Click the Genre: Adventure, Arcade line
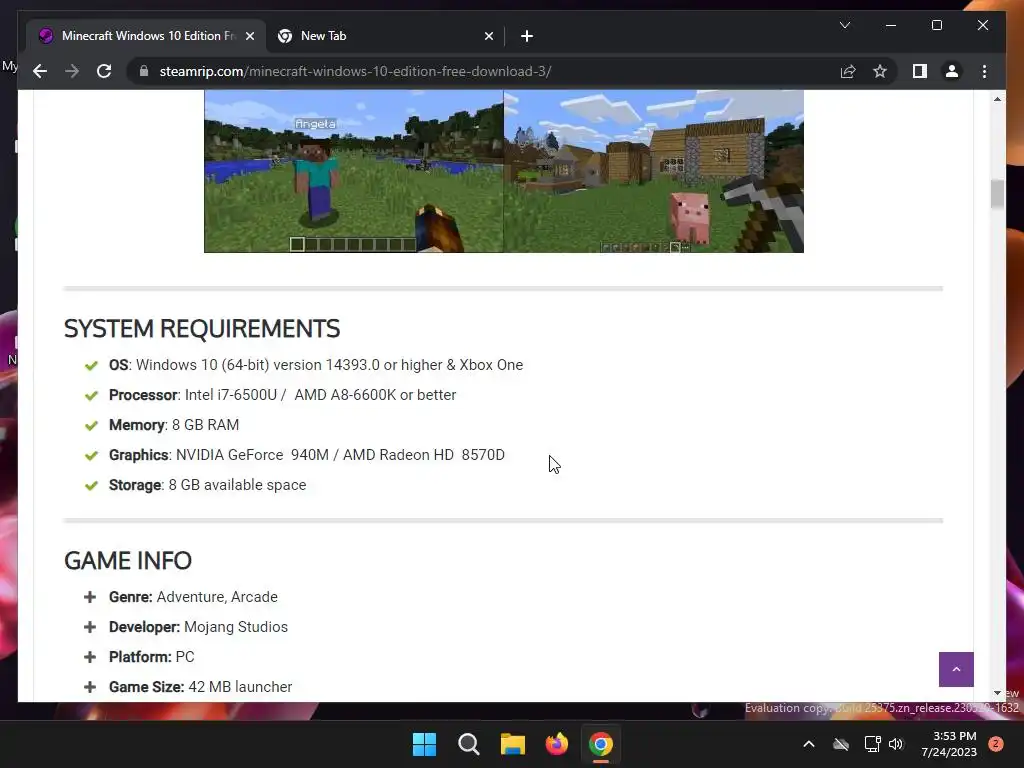Screen dimensions: 1024x768 tap(193, 597)
